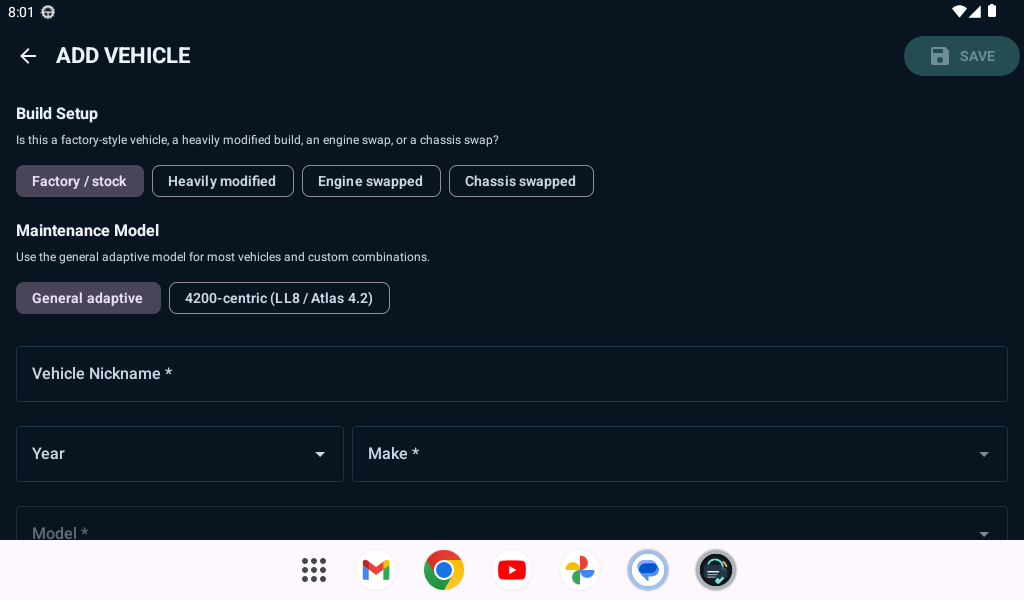Screen dimensions: 1024x600
Task: Select the Chassis swapped option
Action: (521, 181)
